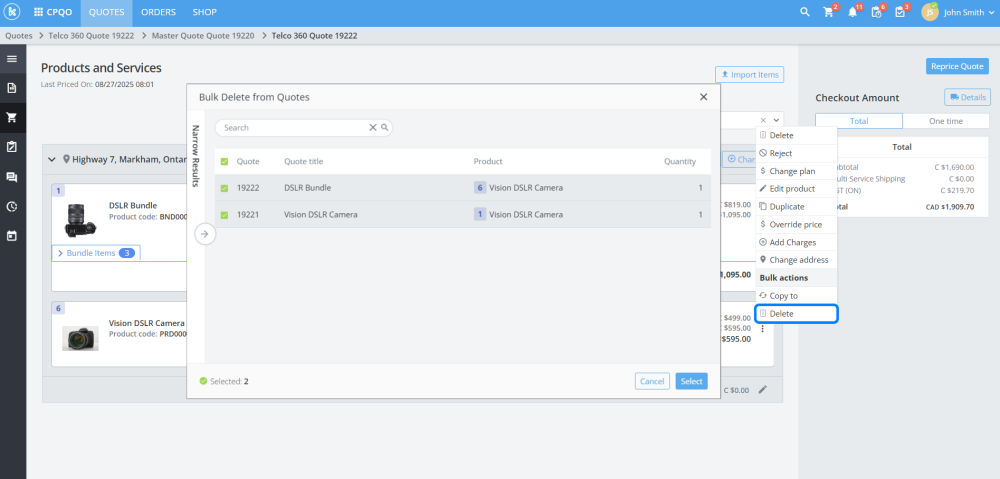This screenshot has height=479, width=1000.
Task: Click the clock icon in left sidebar
Action: coord(12,207)
